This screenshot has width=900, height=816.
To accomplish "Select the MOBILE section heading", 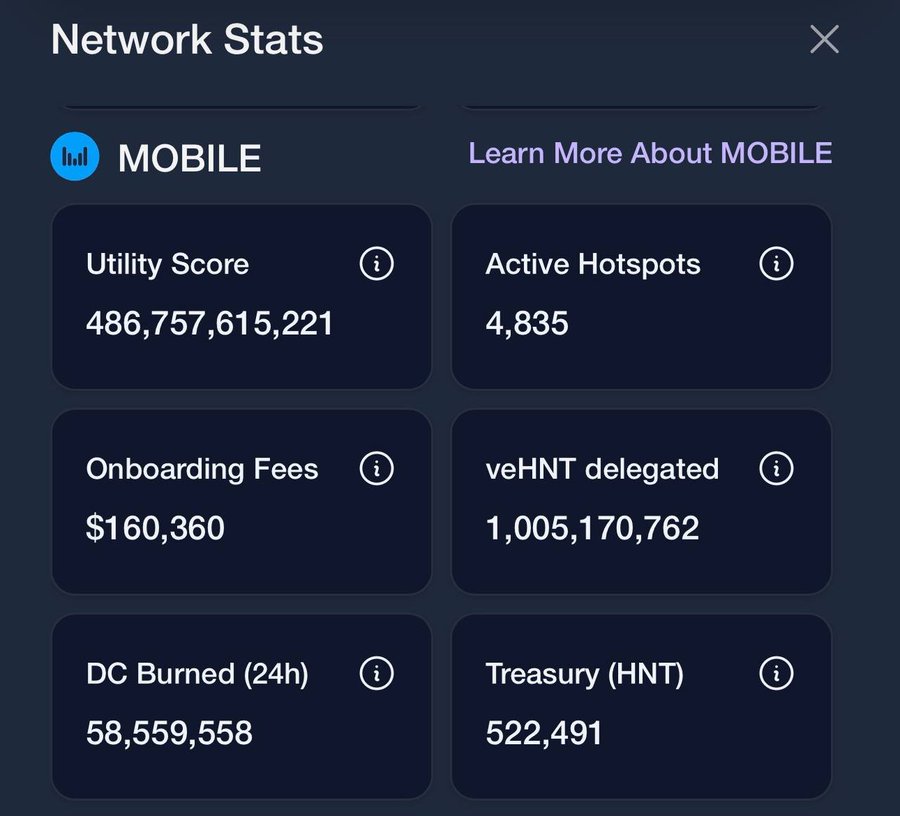I will tap(189, 158).
